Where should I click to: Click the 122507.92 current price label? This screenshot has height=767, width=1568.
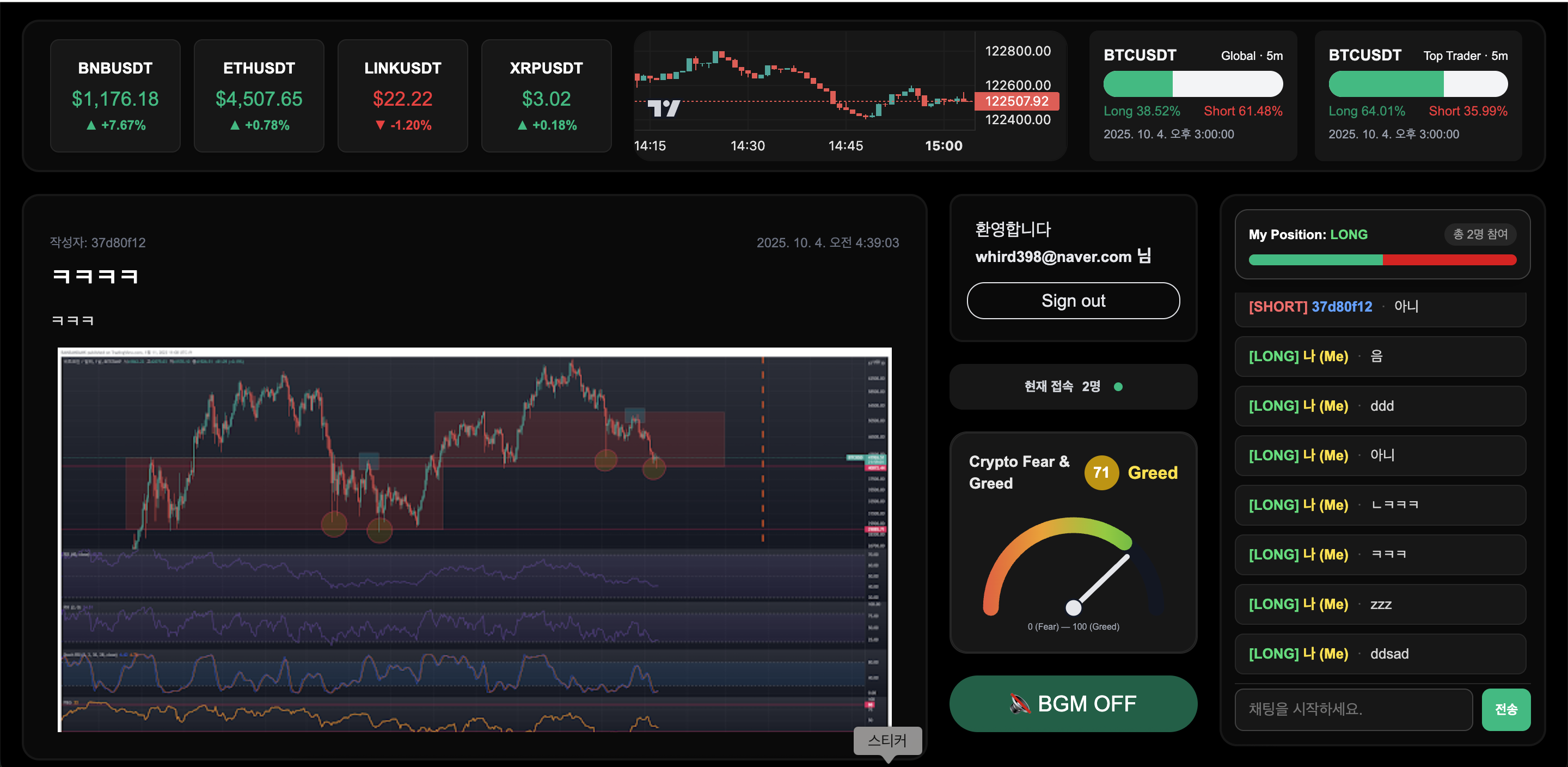[1016, 101]
